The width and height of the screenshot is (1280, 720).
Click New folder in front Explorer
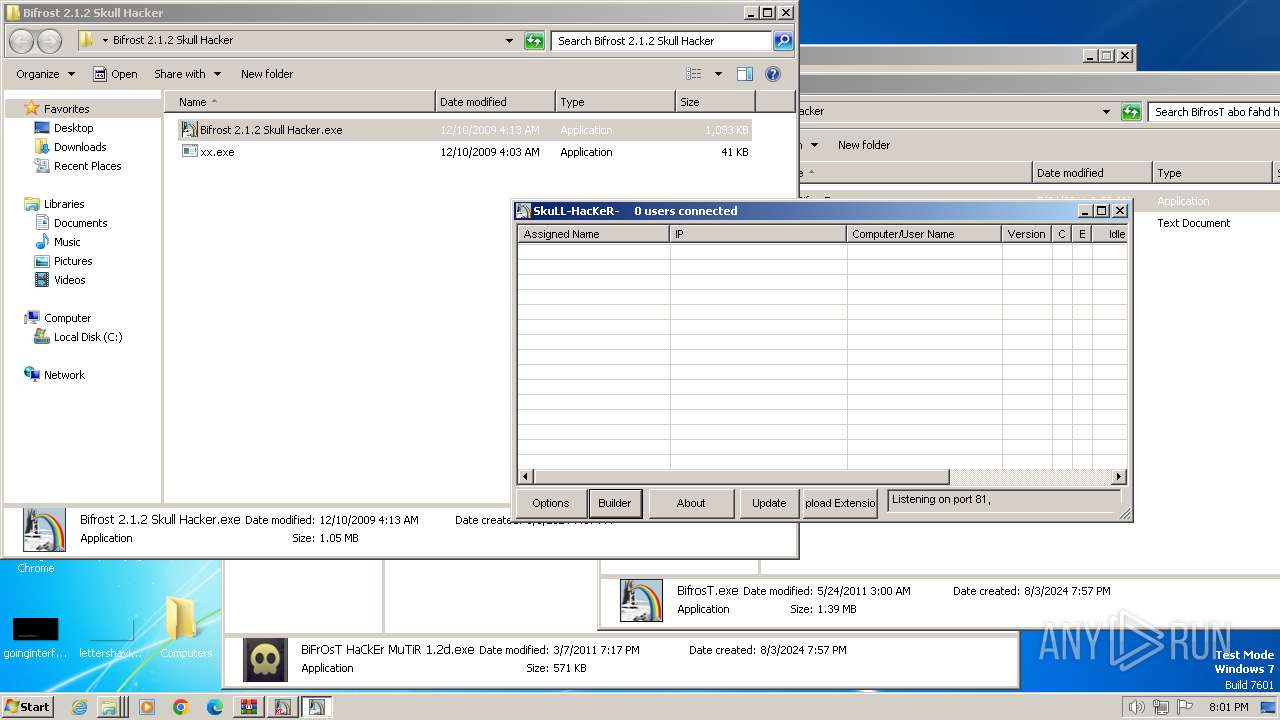267,74
